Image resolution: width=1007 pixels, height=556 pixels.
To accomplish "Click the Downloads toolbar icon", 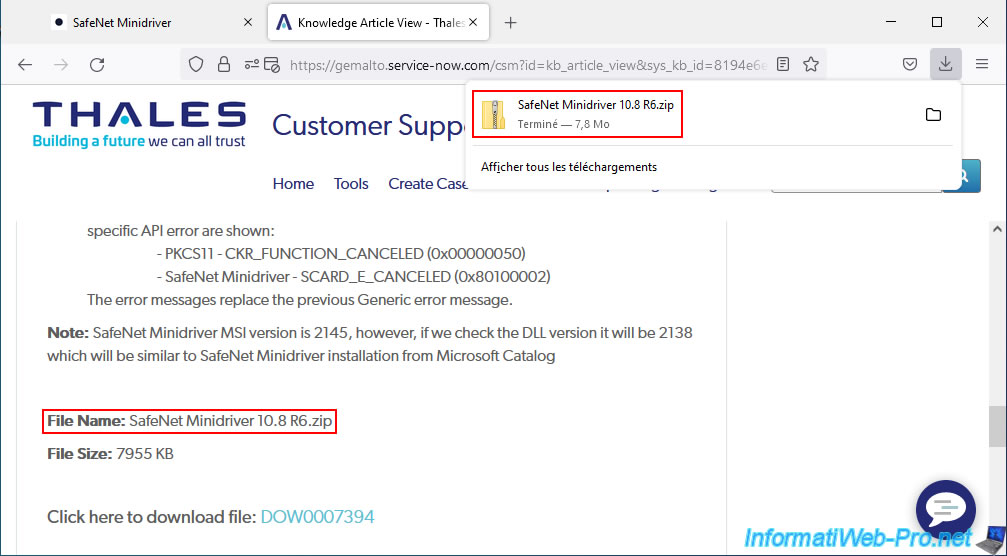I will point(944,64).
